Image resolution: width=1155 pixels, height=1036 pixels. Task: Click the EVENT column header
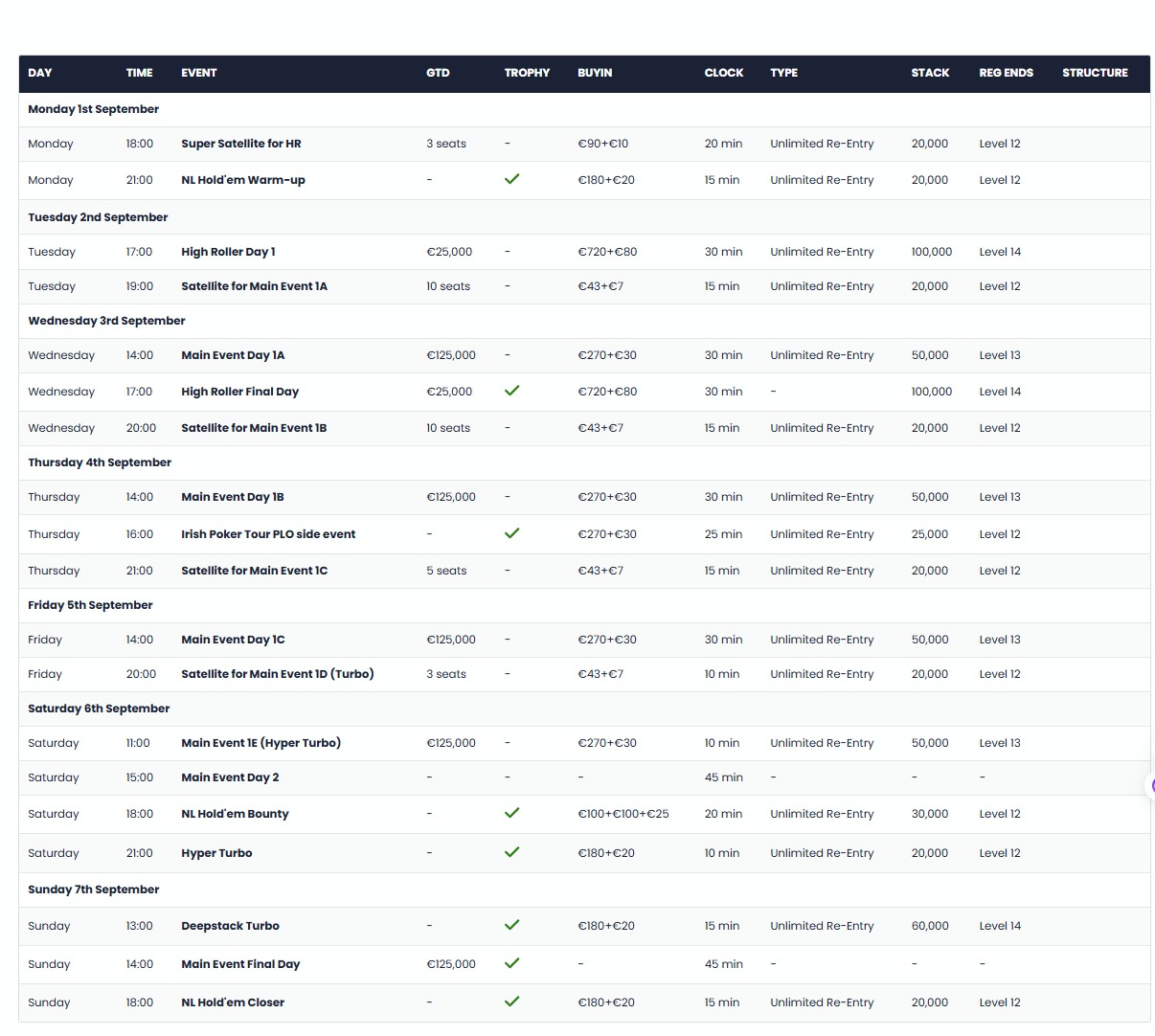[x=199, y=73]
